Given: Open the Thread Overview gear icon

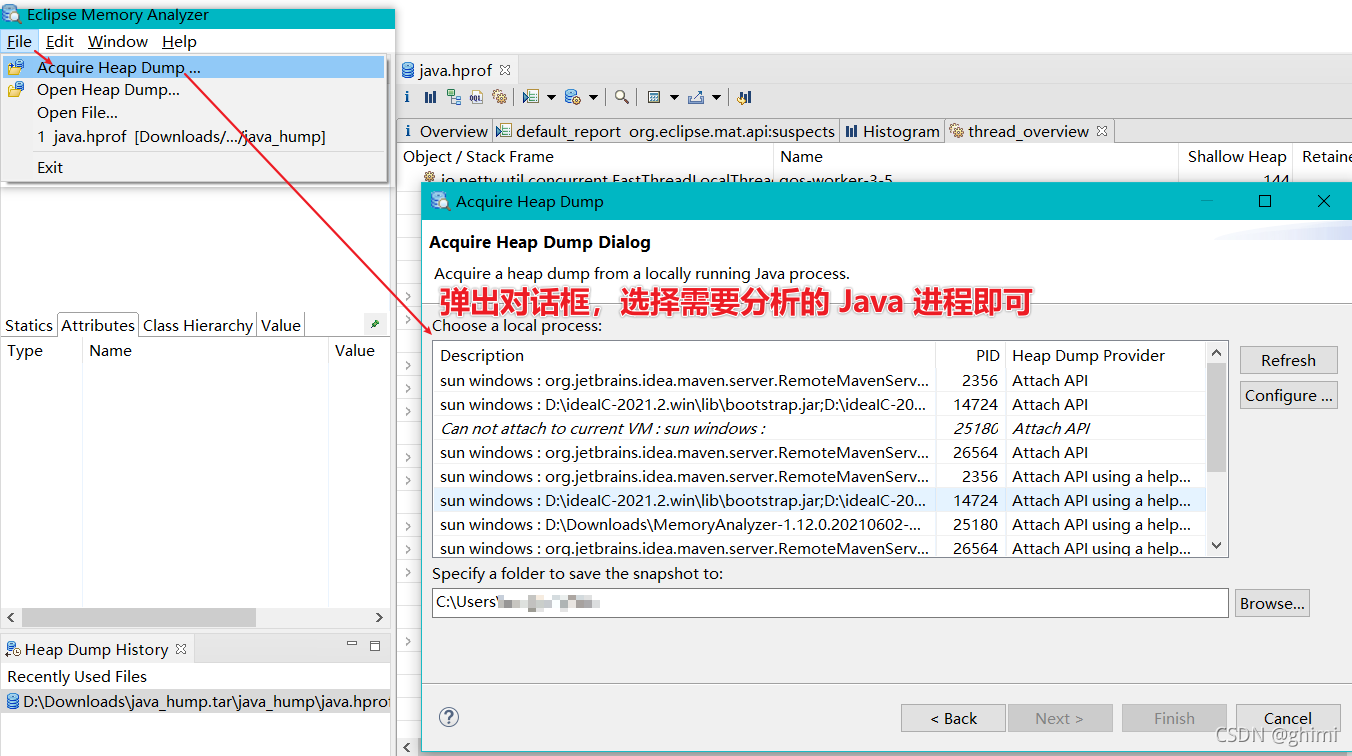Looking at the screenshot, I should pos(499,97).
